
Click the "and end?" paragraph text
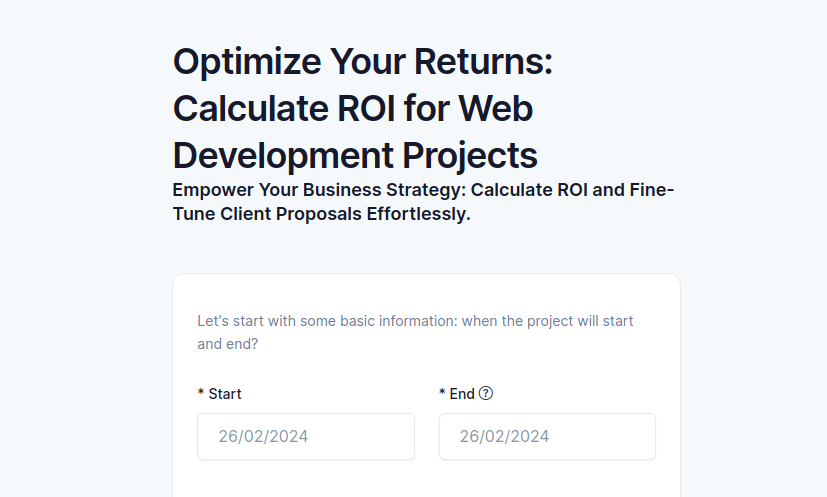tap(228, 344)
